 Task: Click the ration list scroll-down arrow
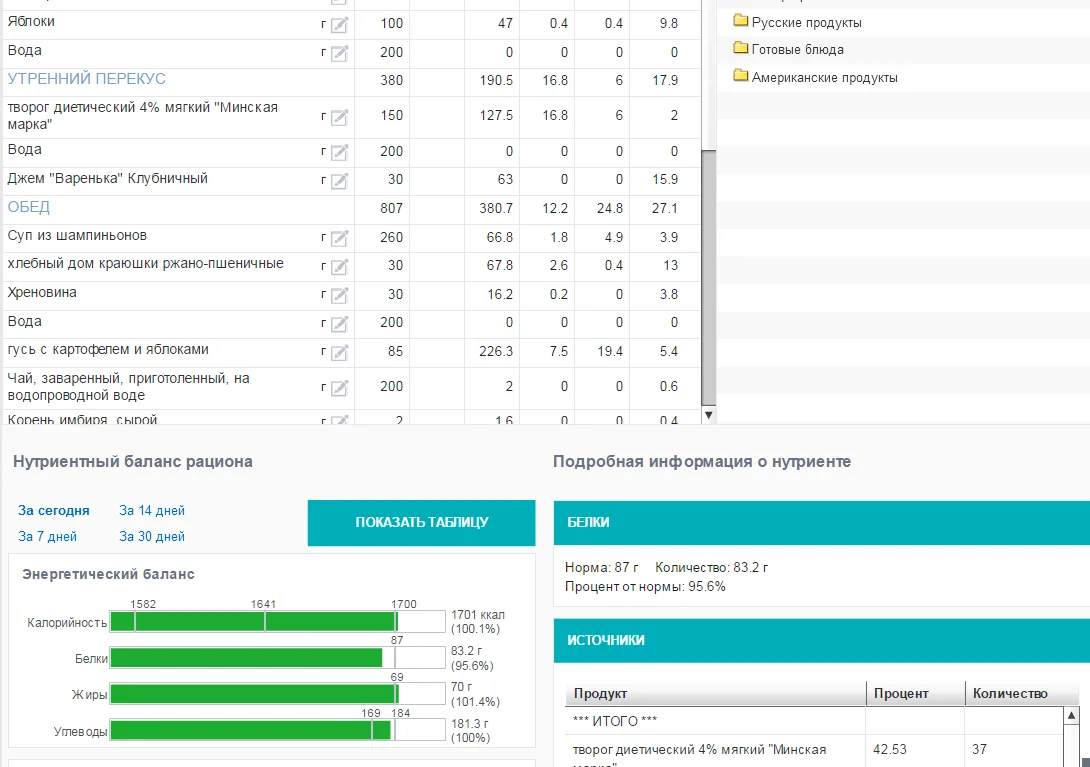coord(708,415)
